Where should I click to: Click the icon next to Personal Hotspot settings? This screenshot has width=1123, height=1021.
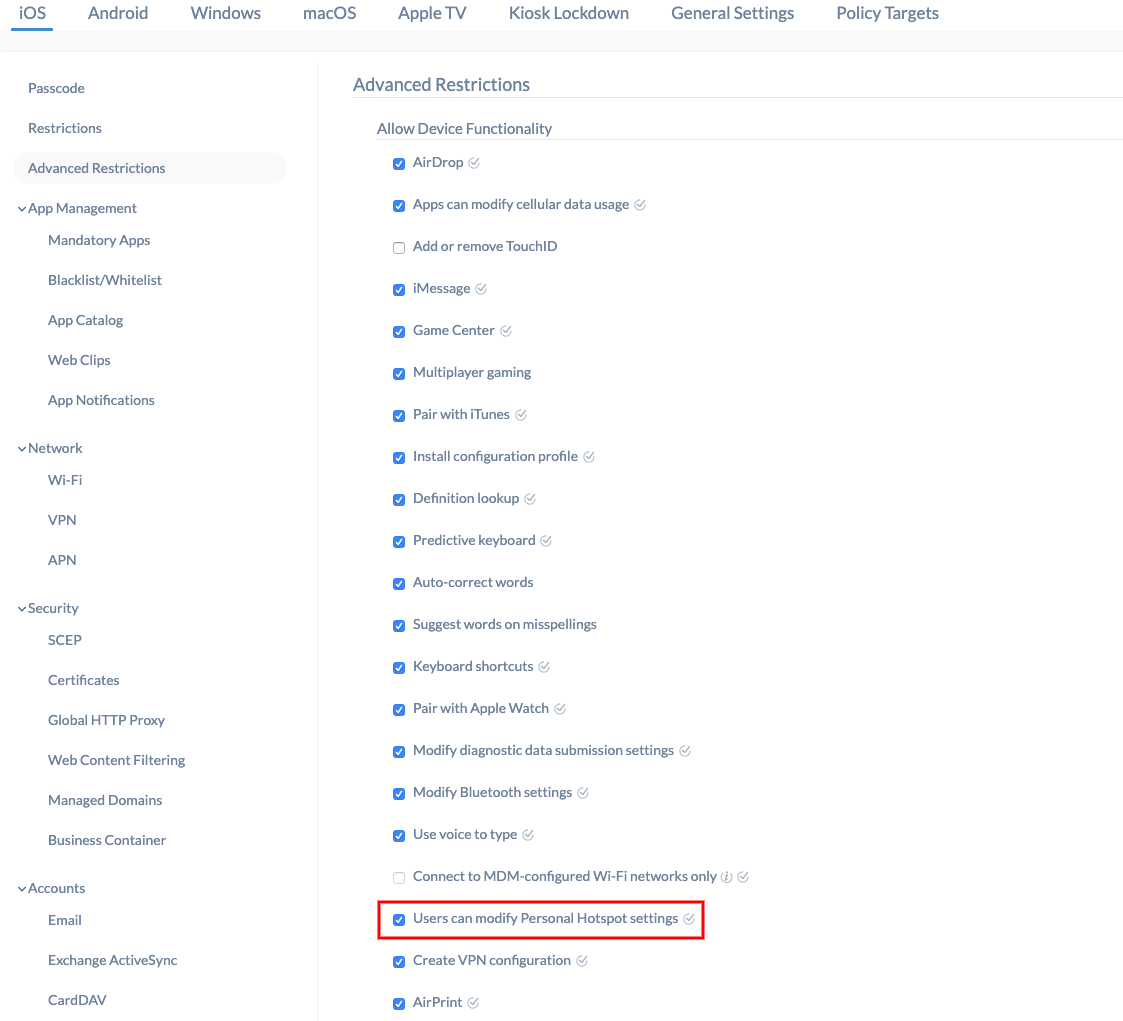pyautogui.click(x=688, y=919)
